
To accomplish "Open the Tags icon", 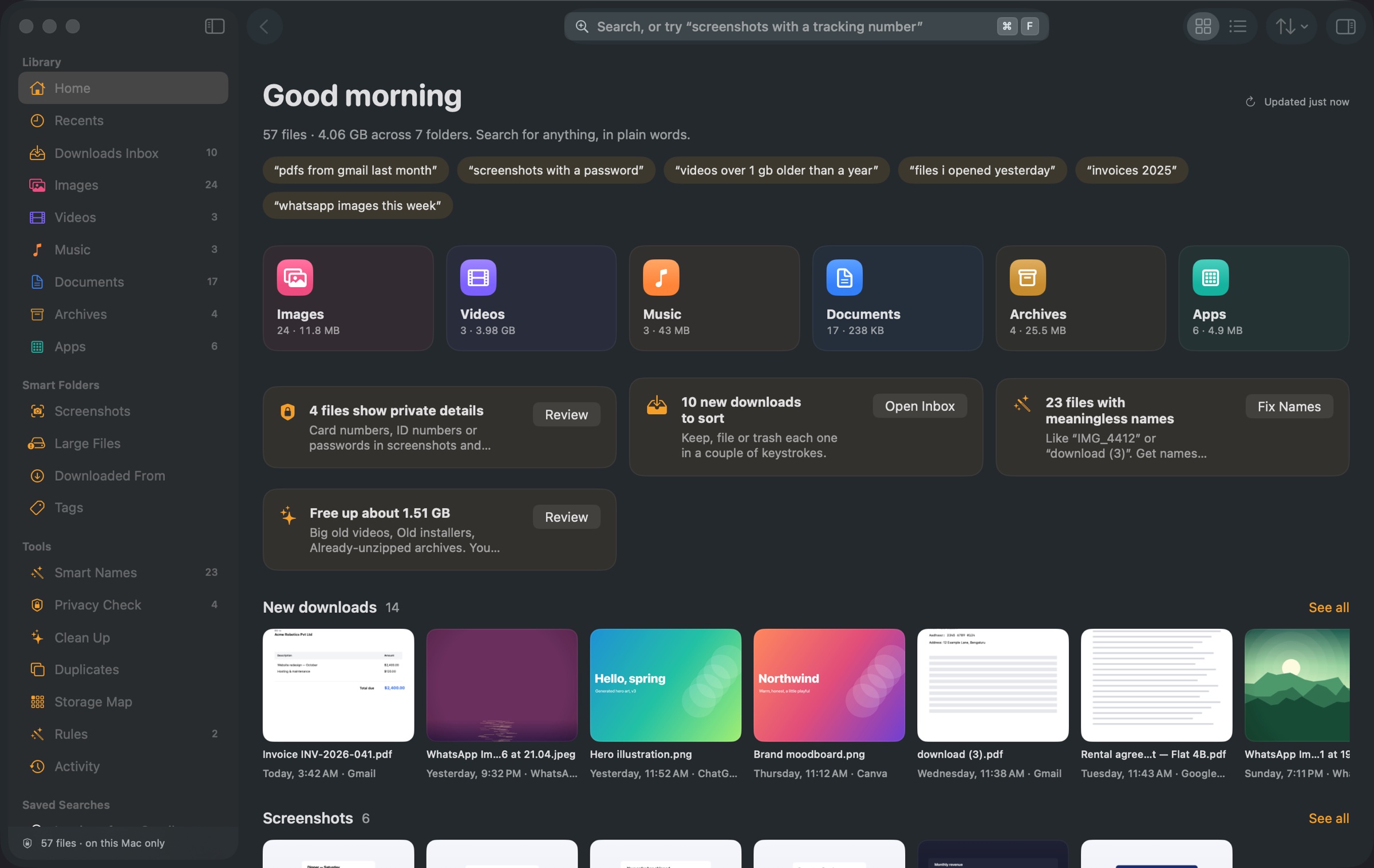I will 37,508.
